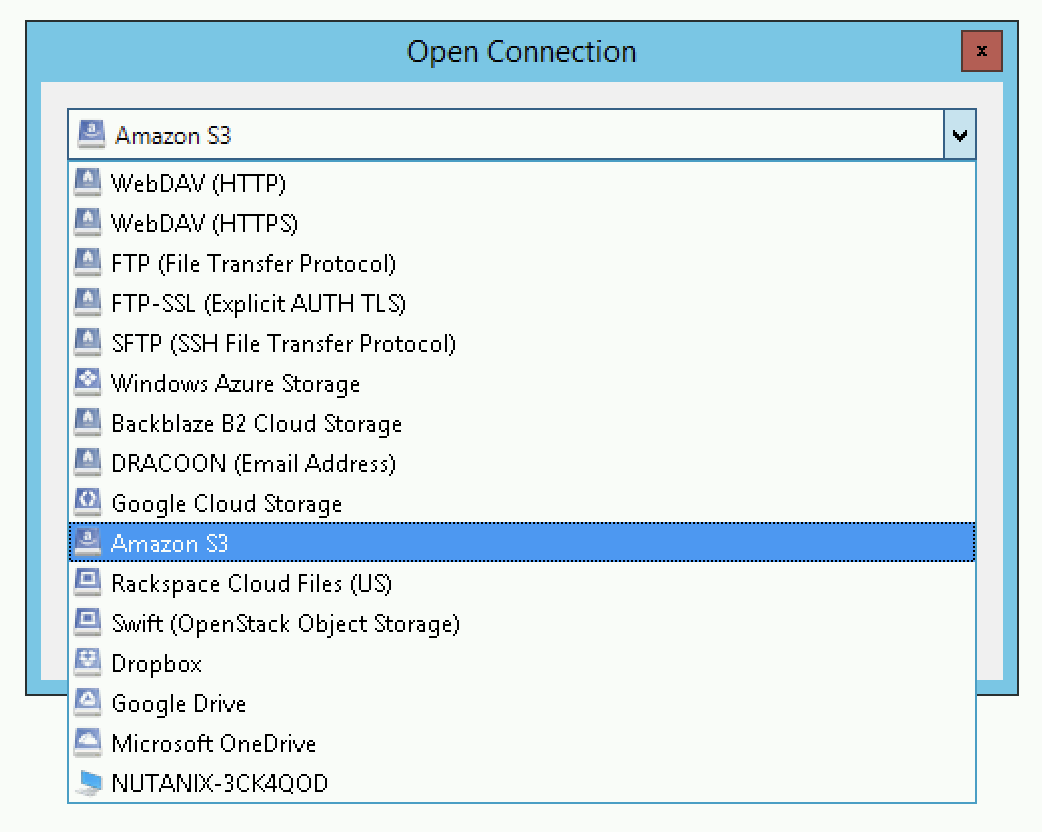Select WebDAV (HTTPS) from the list
Viewport: 1042px width, 832px height.
(x=522, y=223)
